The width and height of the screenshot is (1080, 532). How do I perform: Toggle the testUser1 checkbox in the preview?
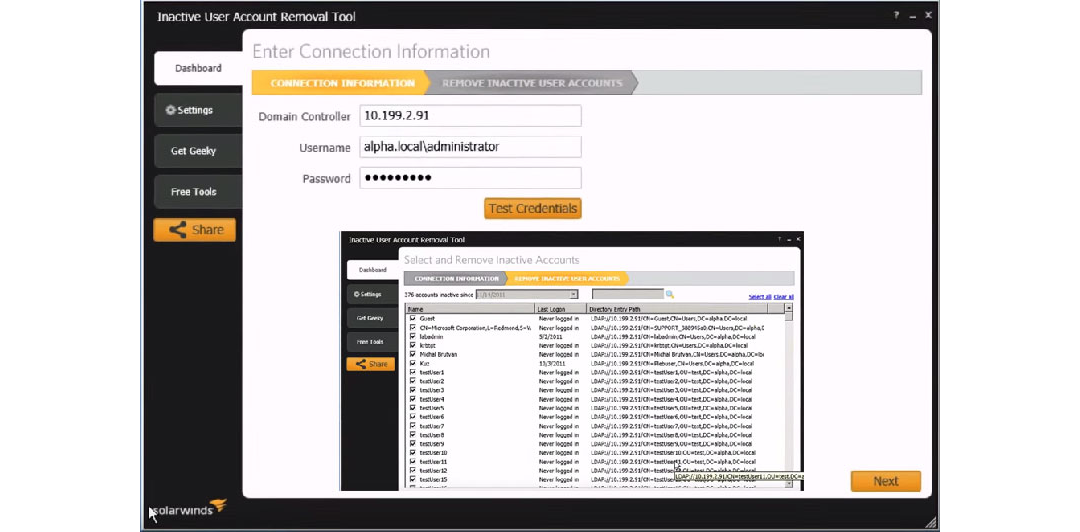(413, 372)
